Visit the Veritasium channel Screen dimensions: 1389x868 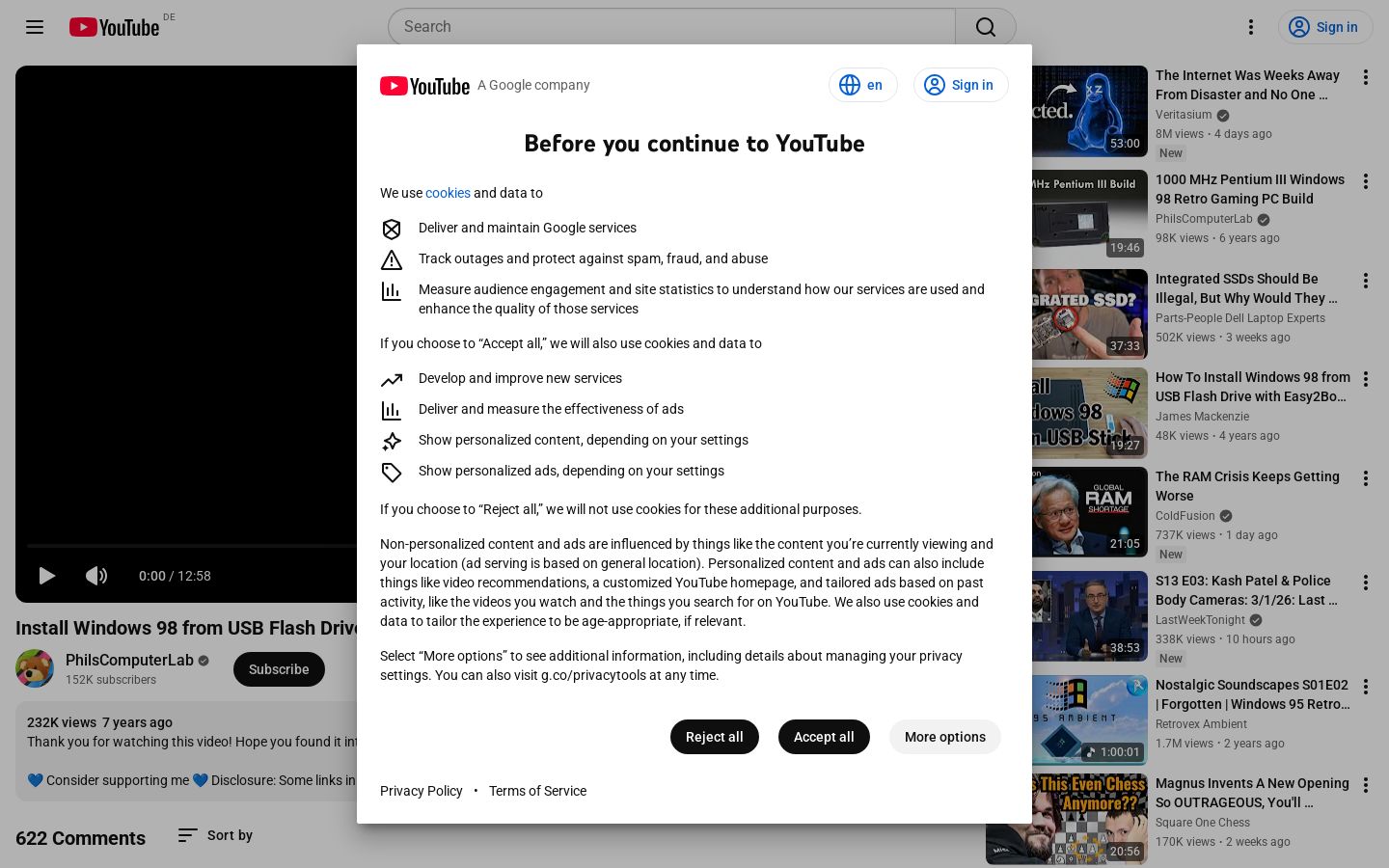[1184, 115]
